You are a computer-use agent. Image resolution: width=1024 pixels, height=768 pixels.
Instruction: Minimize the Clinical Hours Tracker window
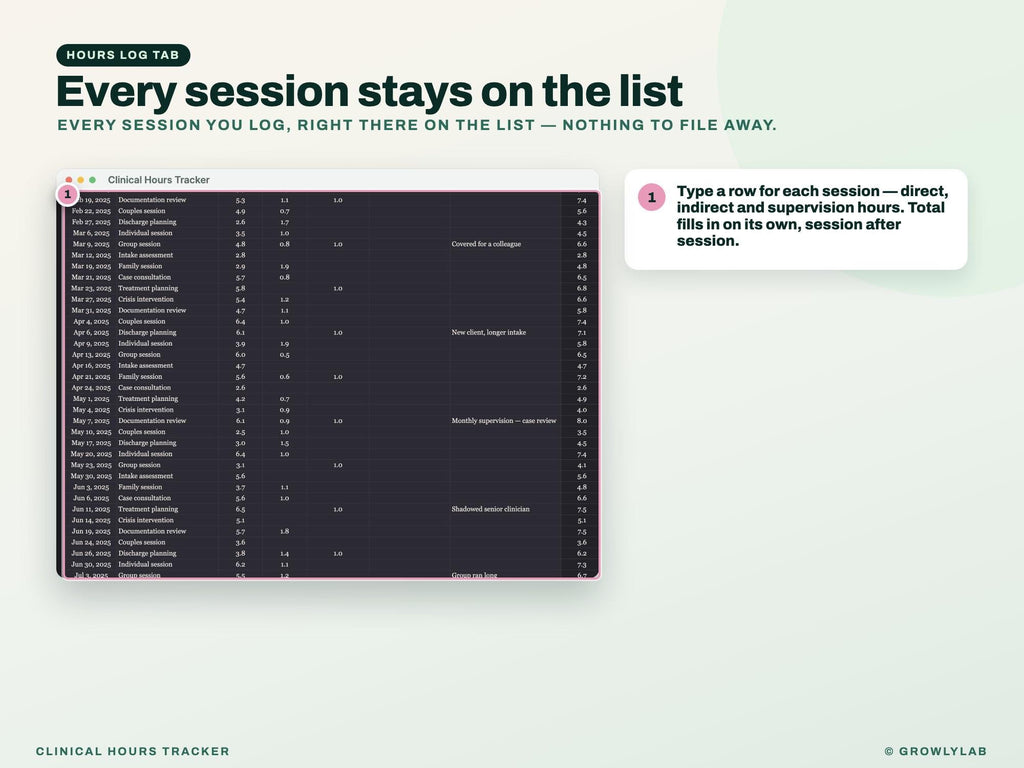pyautogui.click(x=81, y=180)
